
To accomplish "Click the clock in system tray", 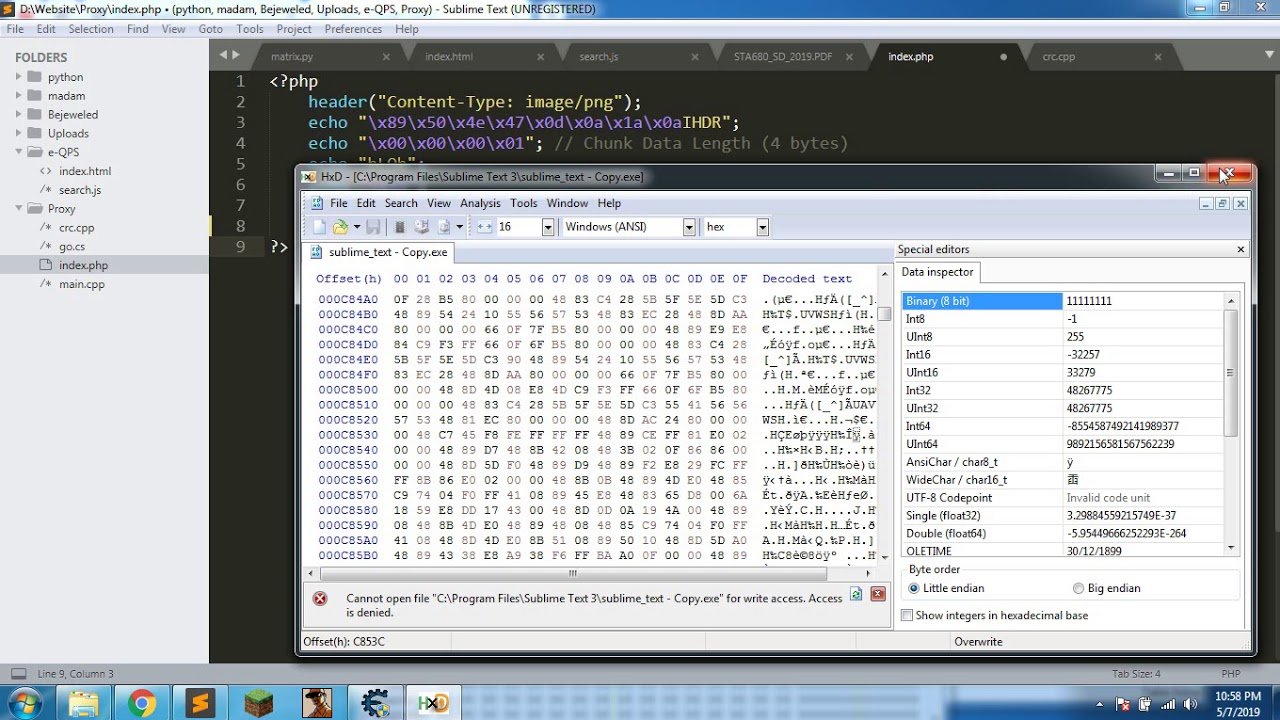I will click(1239, 704).
